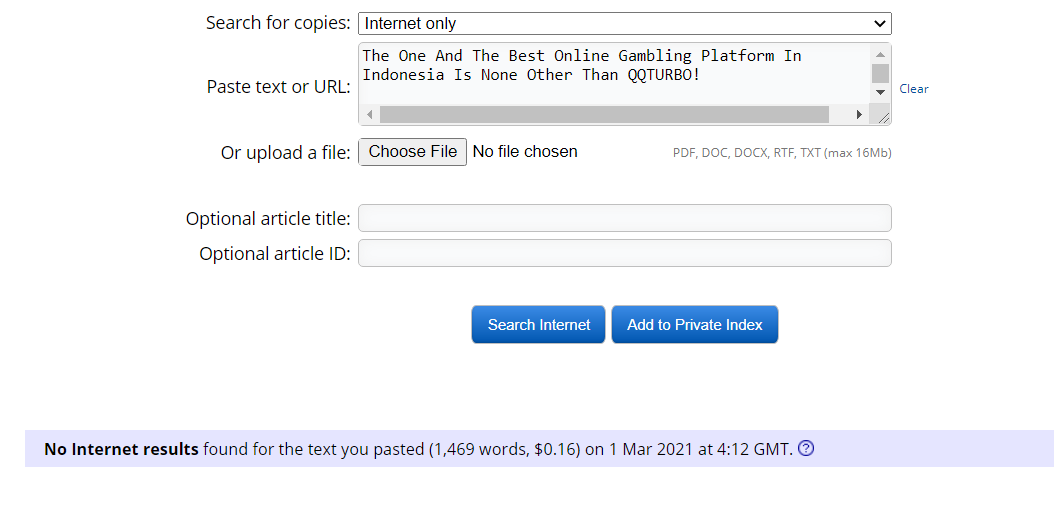Click the vertical scrollbar thumb in textarea
The image size is (1054, 529).
click(880, 73)
